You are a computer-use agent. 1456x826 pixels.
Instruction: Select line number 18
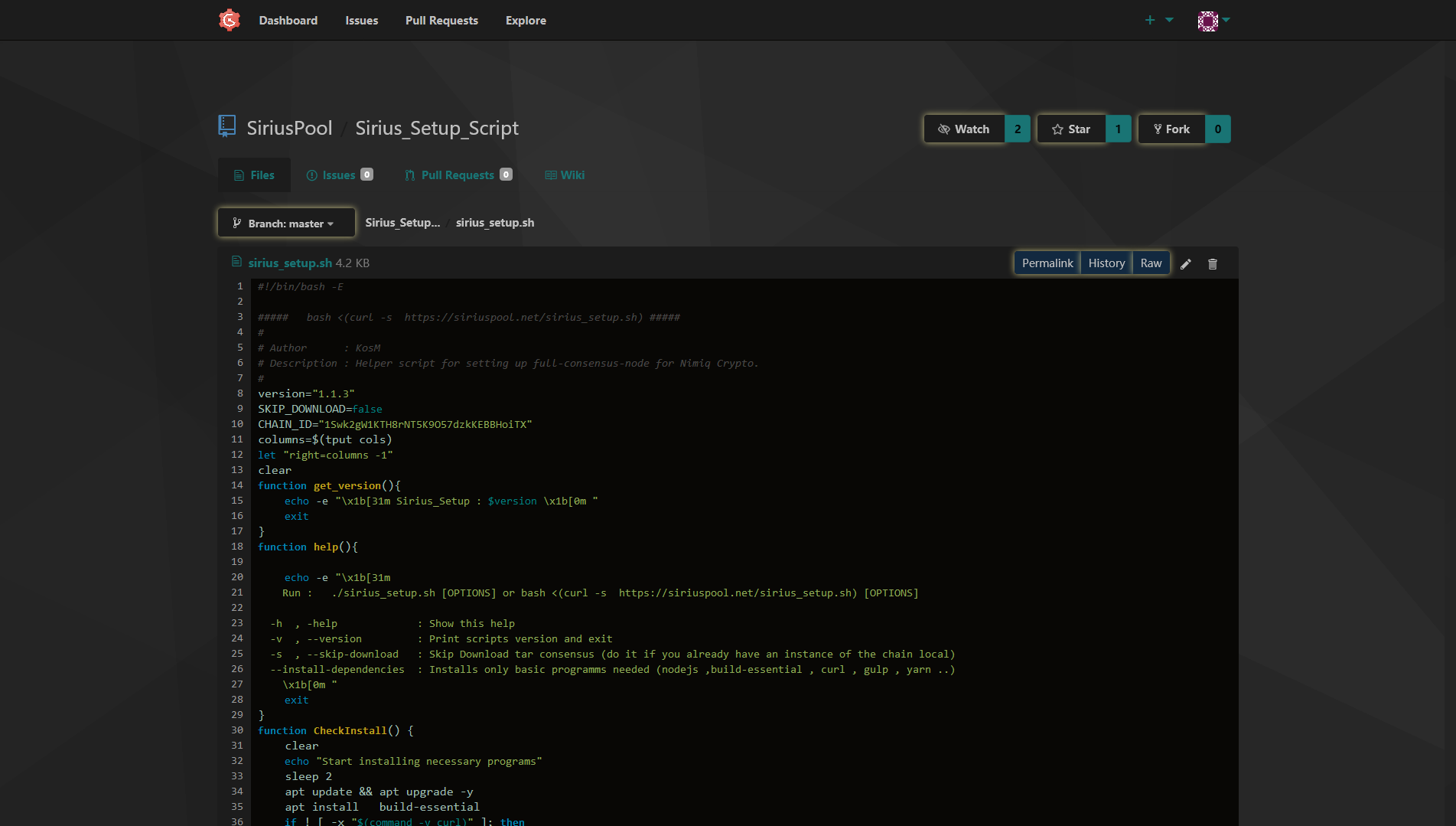tap(237, 547)
